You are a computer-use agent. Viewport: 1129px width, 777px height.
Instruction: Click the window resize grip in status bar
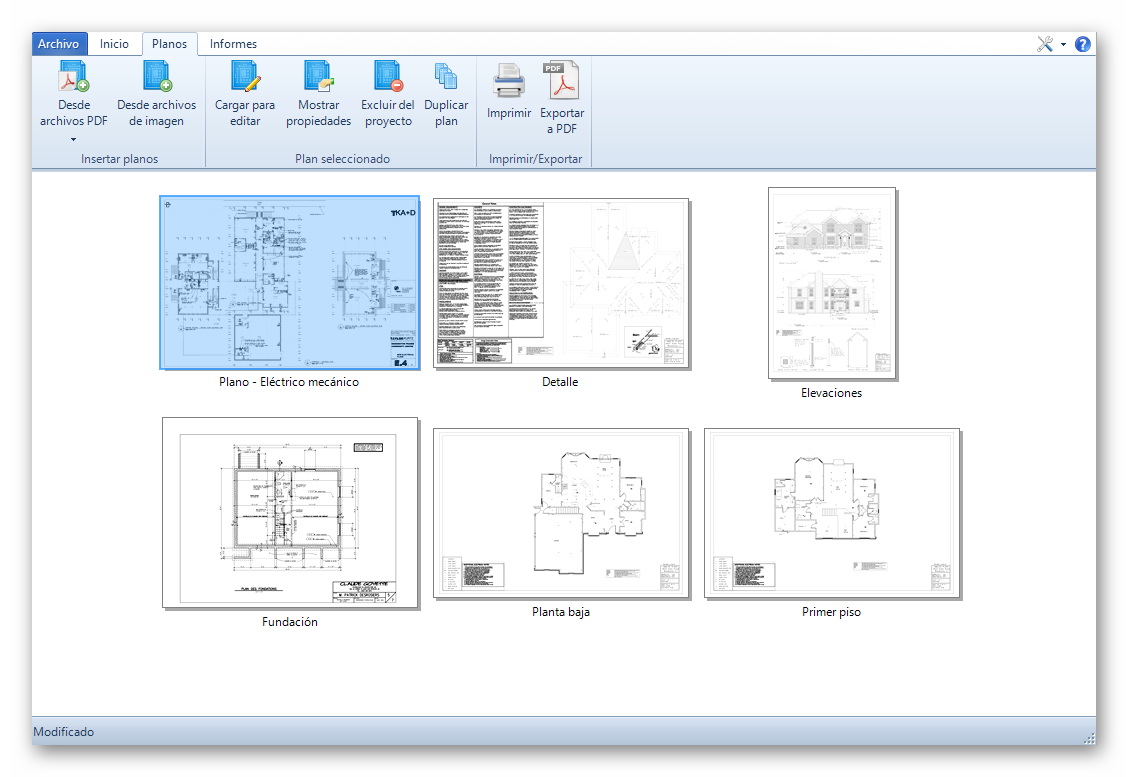pos(1089,738)
